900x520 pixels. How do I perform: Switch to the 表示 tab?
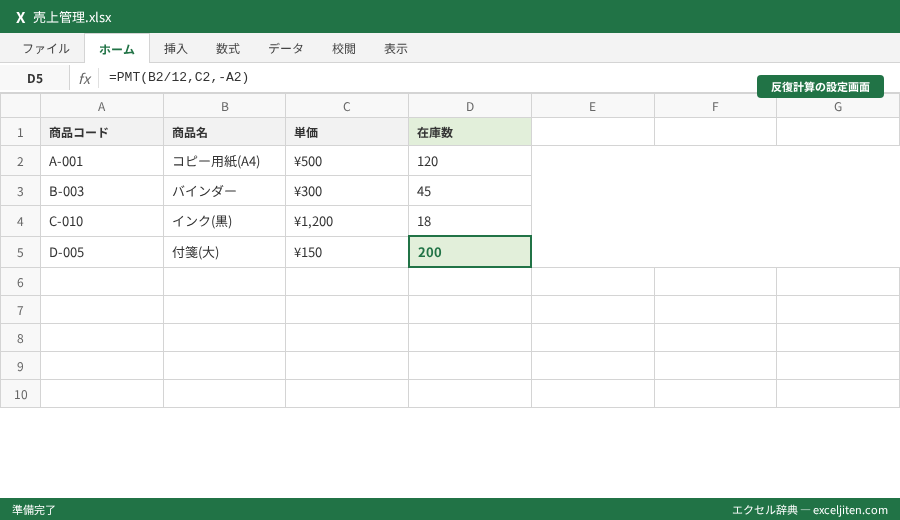click(396, 49)
